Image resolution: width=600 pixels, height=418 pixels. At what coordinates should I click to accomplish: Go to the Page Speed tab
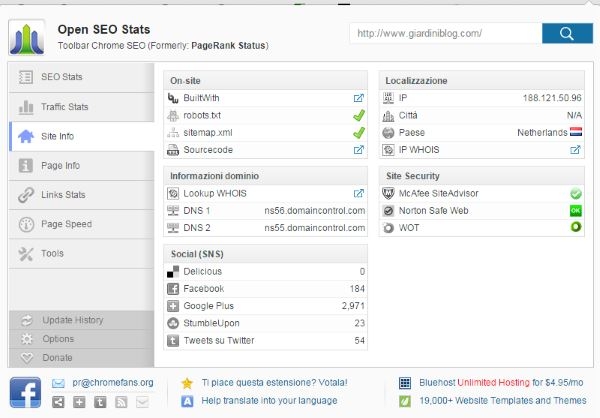(82, 224)
